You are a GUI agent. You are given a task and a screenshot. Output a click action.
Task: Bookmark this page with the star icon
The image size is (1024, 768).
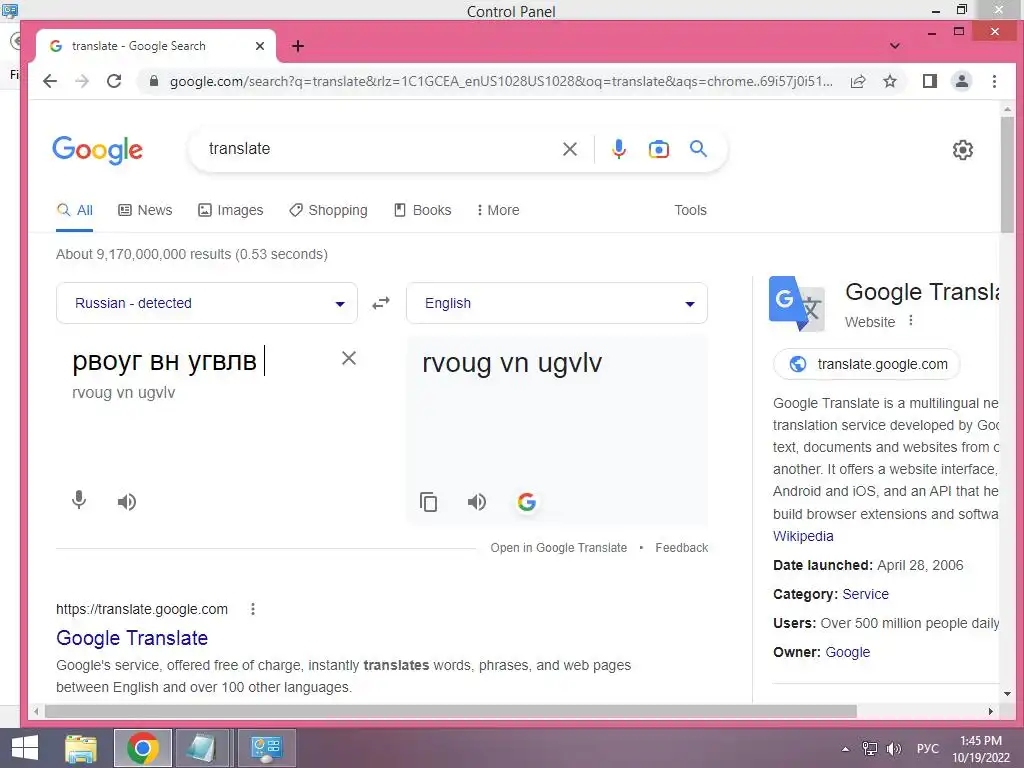click(x=890, y=81)
